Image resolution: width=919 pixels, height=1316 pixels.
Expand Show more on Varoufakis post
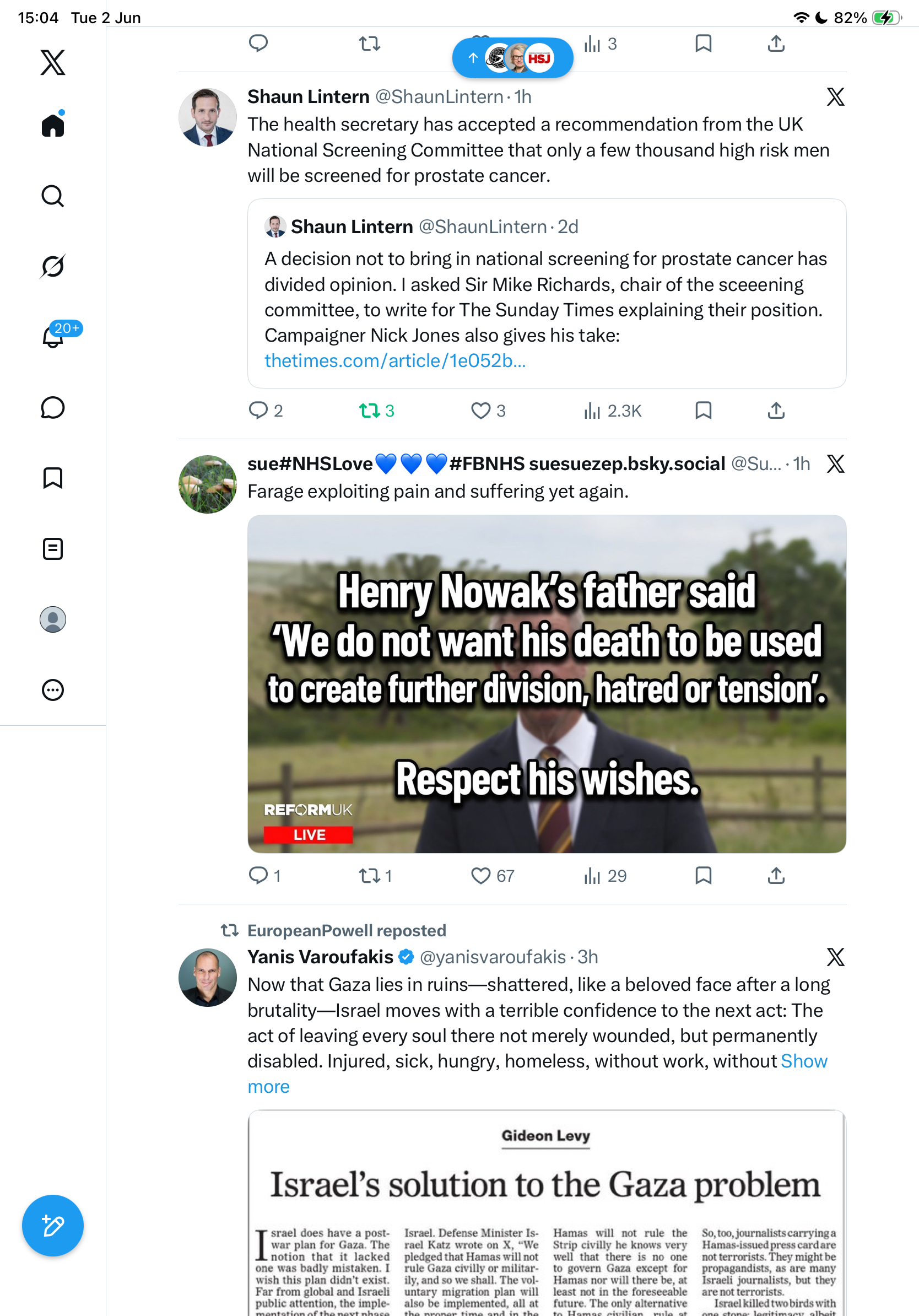(537, 1074)
